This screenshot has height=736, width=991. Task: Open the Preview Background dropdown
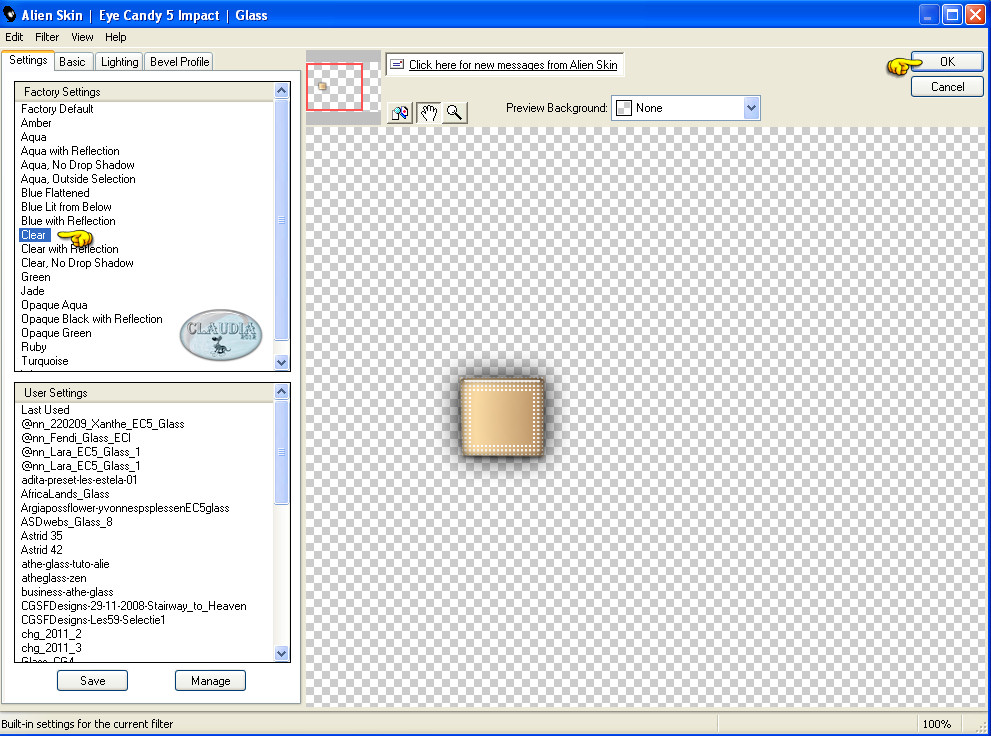point(686,108)
